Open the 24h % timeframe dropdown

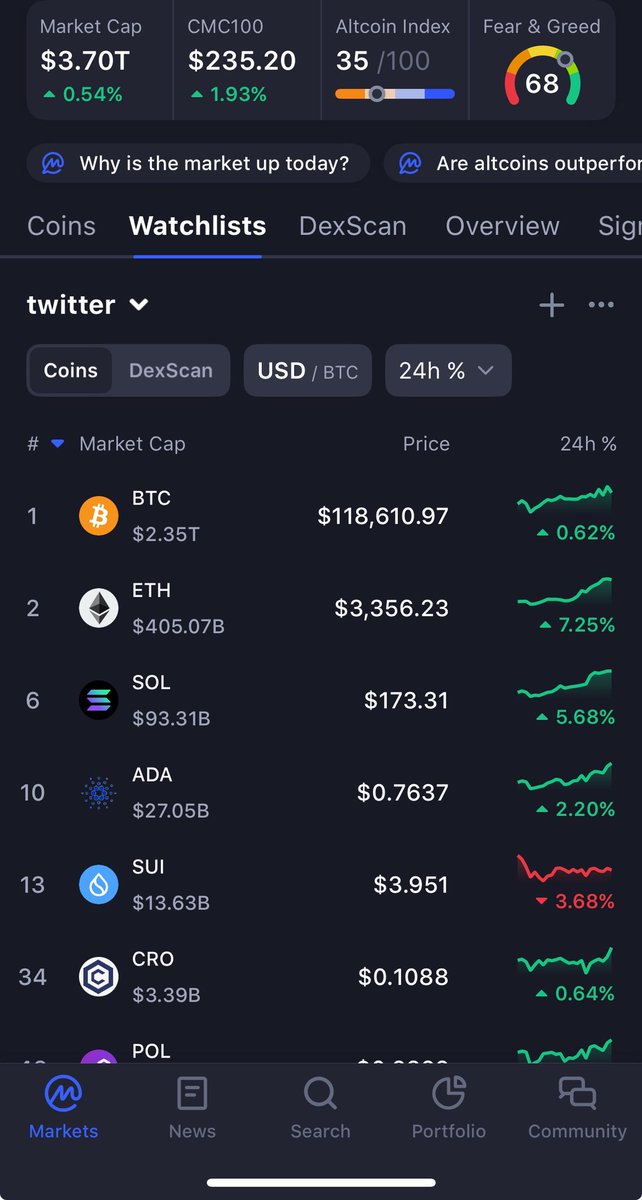(x=448, y=371)
